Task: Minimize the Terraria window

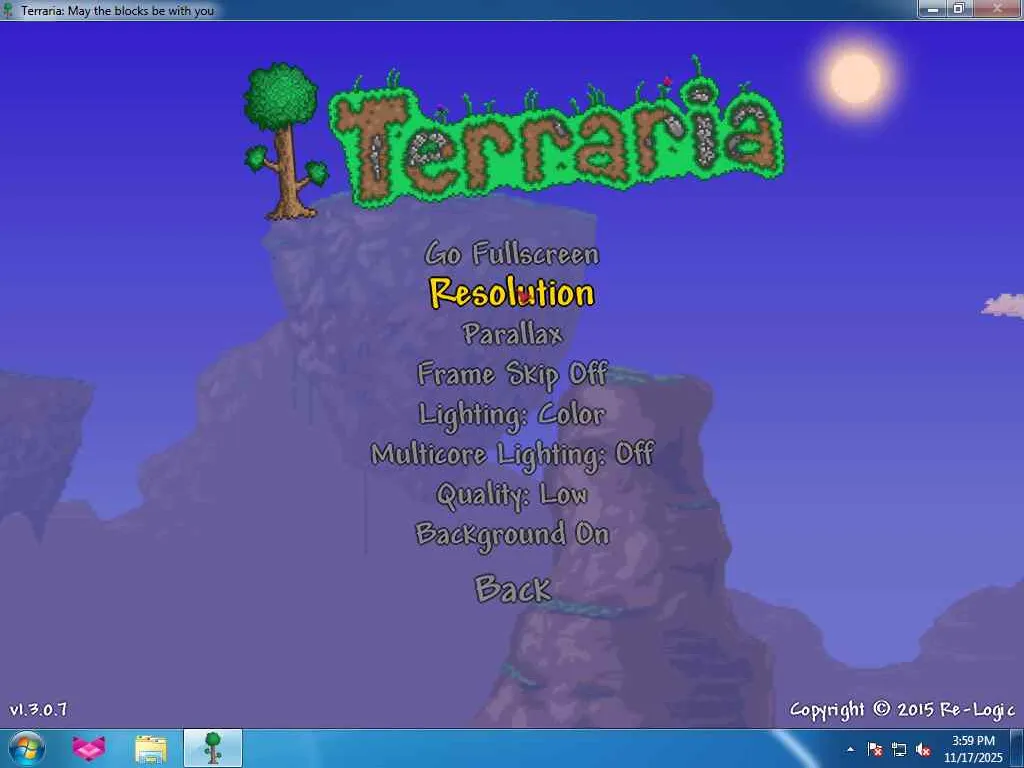Action: tap(933, 8)
